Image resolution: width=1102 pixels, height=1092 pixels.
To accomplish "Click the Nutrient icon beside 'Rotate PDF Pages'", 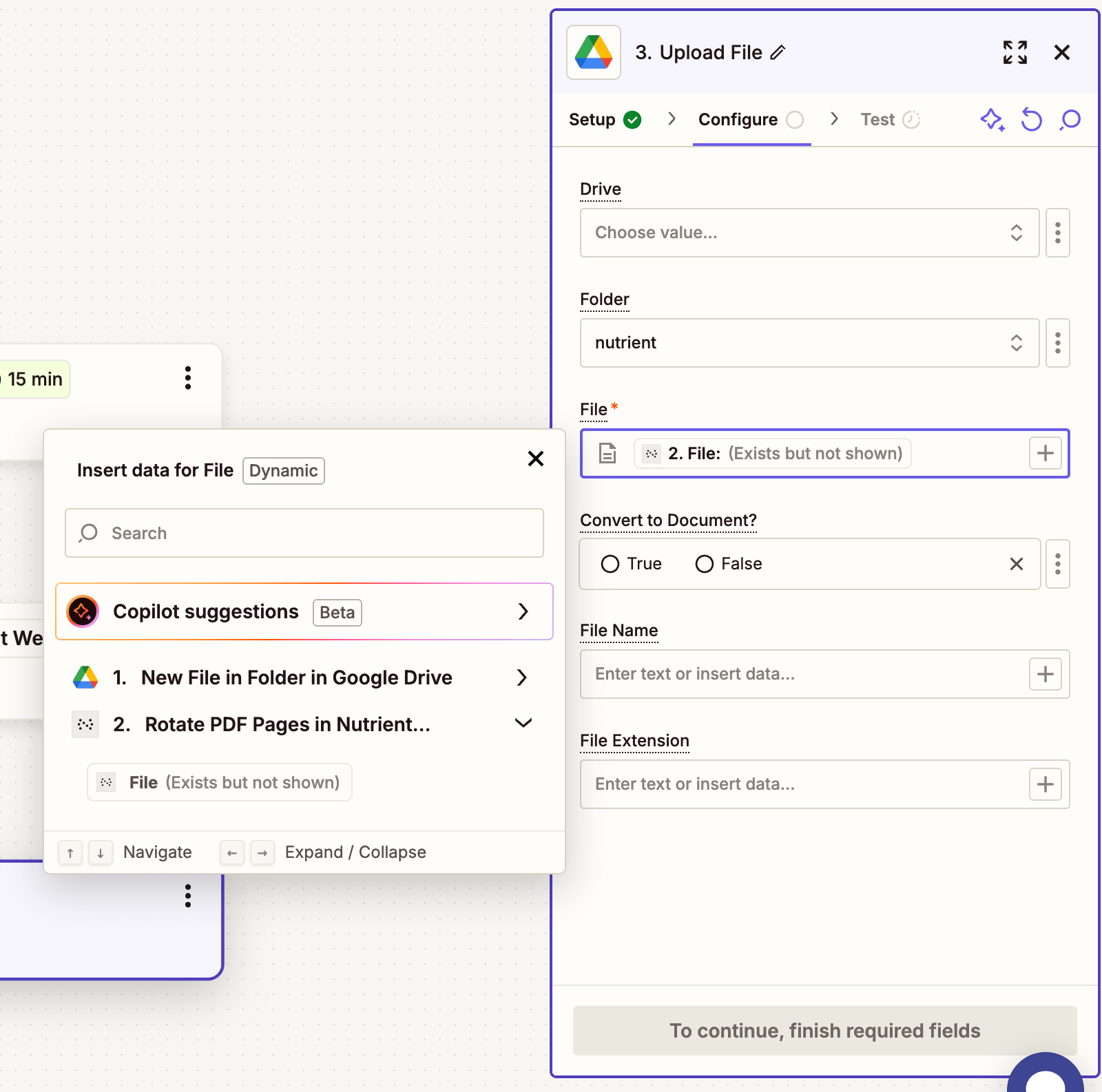I will [x=85, y=724].
